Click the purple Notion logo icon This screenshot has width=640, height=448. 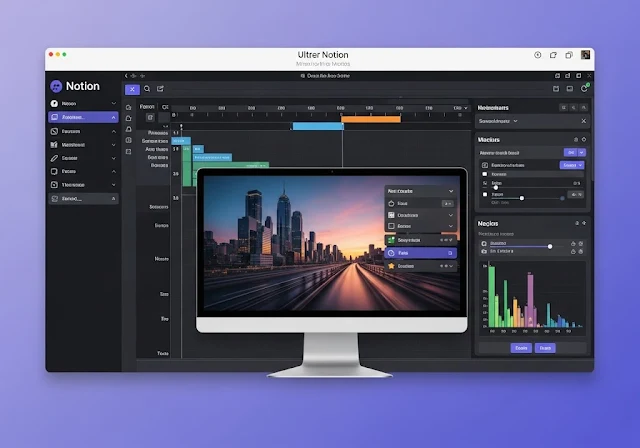coord(56,86)
